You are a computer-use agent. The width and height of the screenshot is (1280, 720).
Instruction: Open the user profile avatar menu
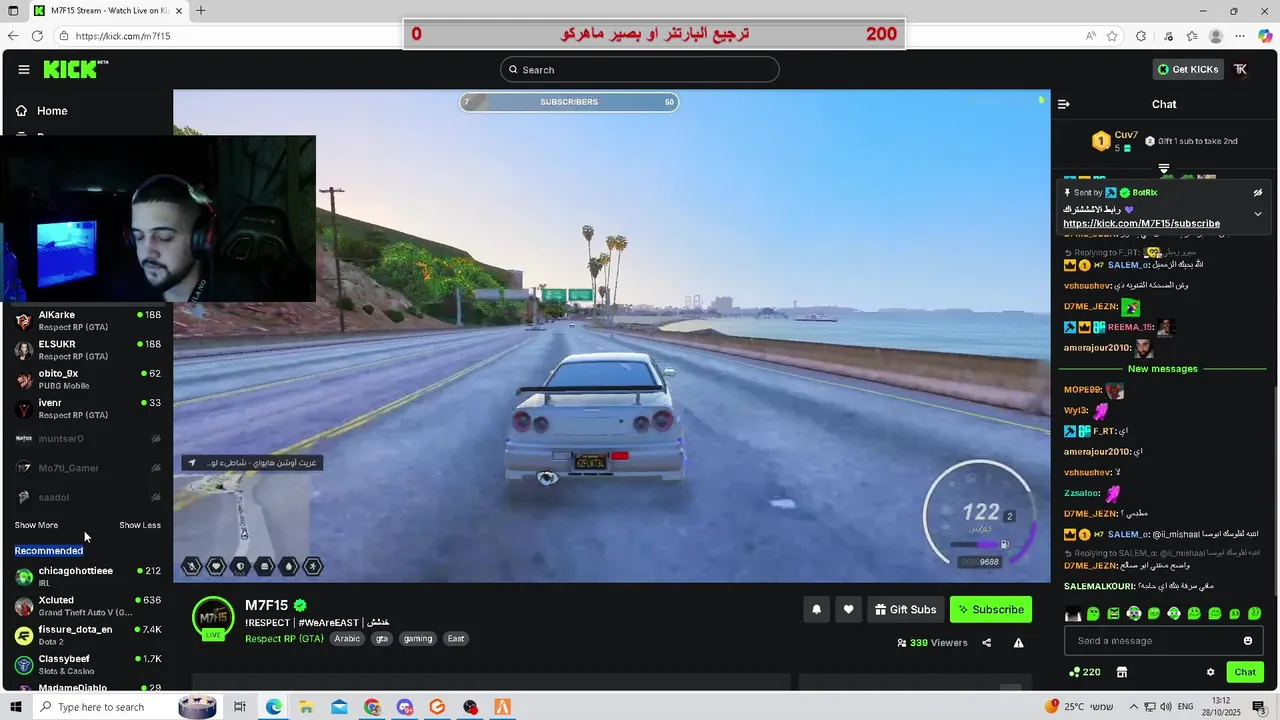tap(1241, 69)
